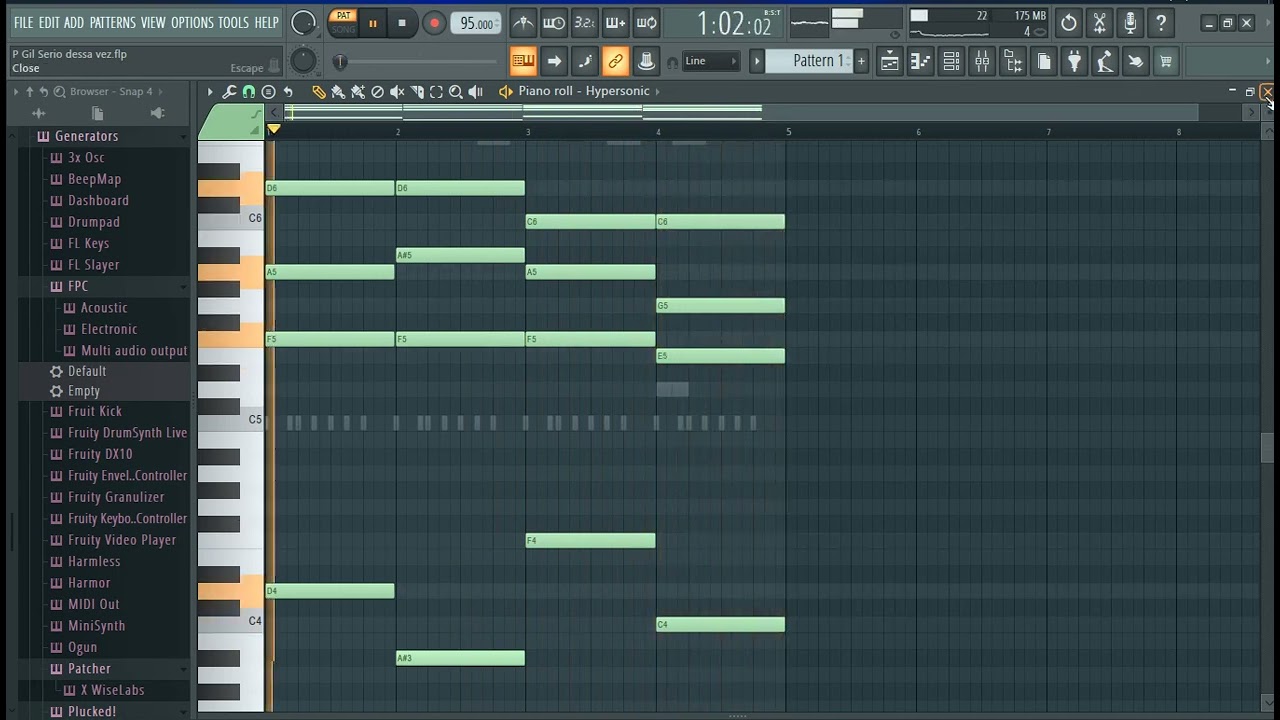Image resolution: width=1280 pixels, height=720 pixels.
Task: Click the plus button beside Pattern 1
Action: [x=861, y=61]
